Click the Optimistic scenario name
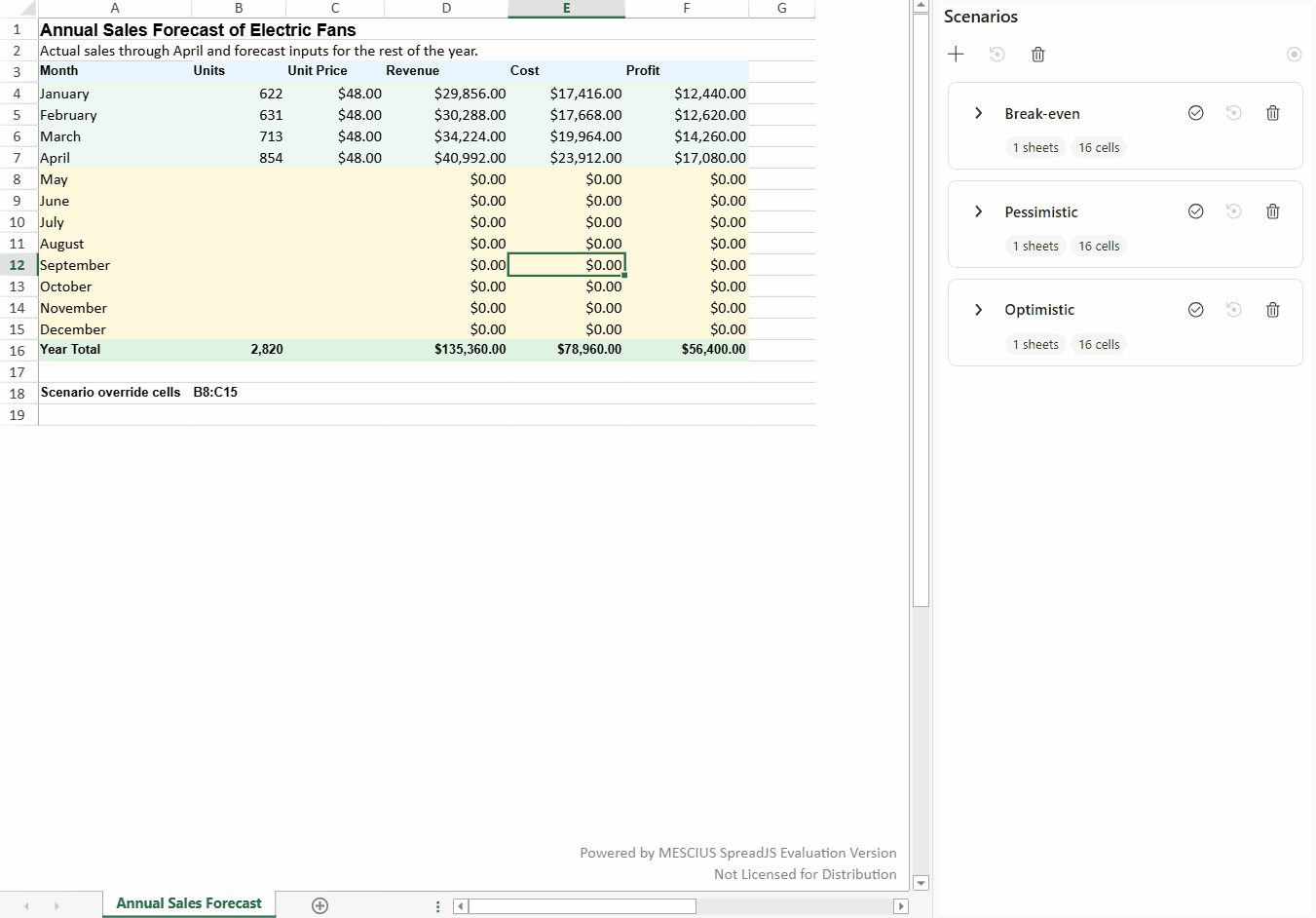1316x918 pixels. (x=1039, y=310)
